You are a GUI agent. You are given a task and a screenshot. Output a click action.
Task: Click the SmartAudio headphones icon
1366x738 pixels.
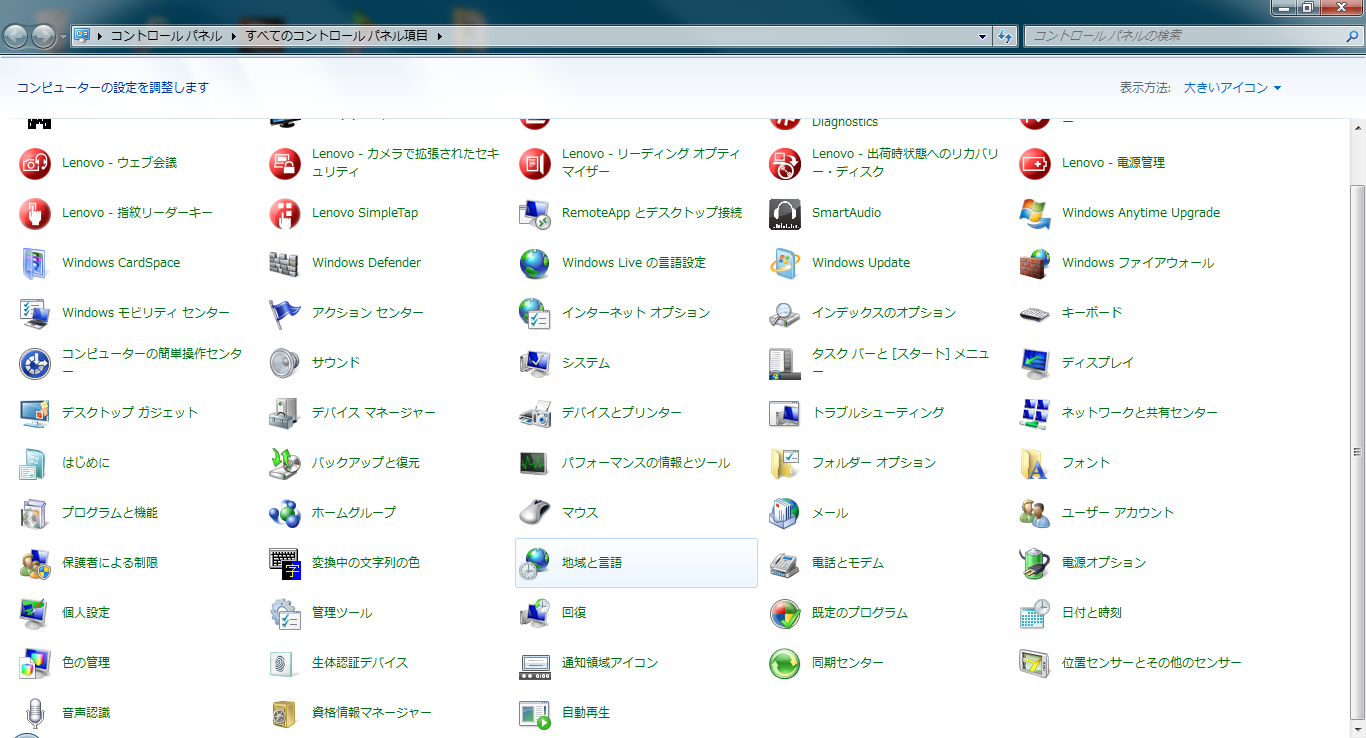784,213
